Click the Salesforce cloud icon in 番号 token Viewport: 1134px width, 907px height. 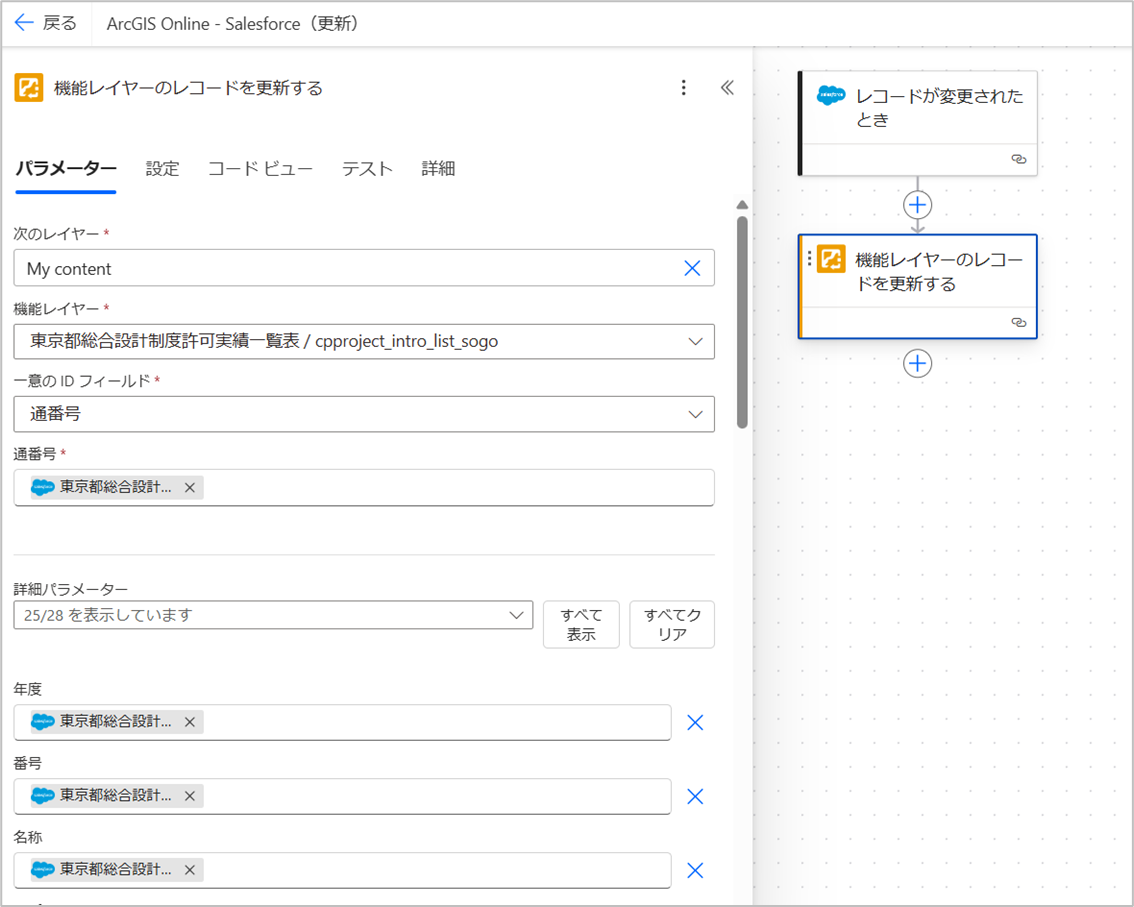pyautogui.click(x=43, y=796)
